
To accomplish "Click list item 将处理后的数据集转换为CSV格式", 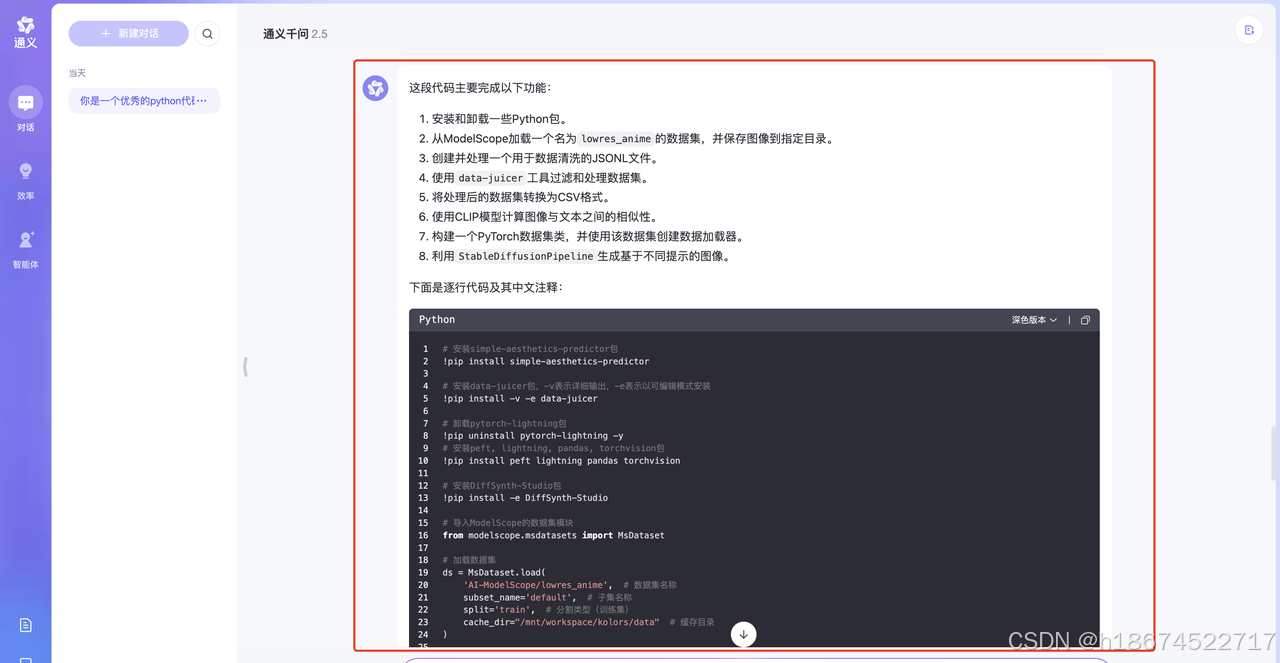I will [x=521, y=197].
